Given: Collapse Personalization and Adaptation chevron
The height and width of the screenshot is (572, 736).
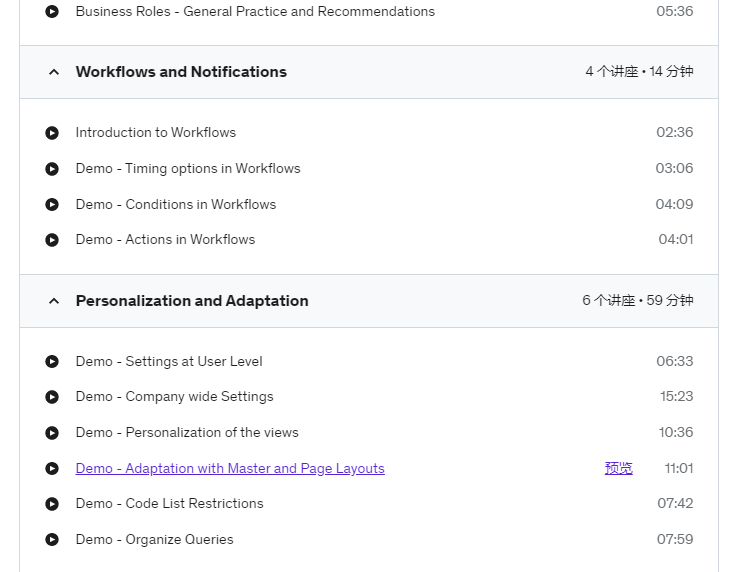Looking at the screenshot, I should 54,301.
